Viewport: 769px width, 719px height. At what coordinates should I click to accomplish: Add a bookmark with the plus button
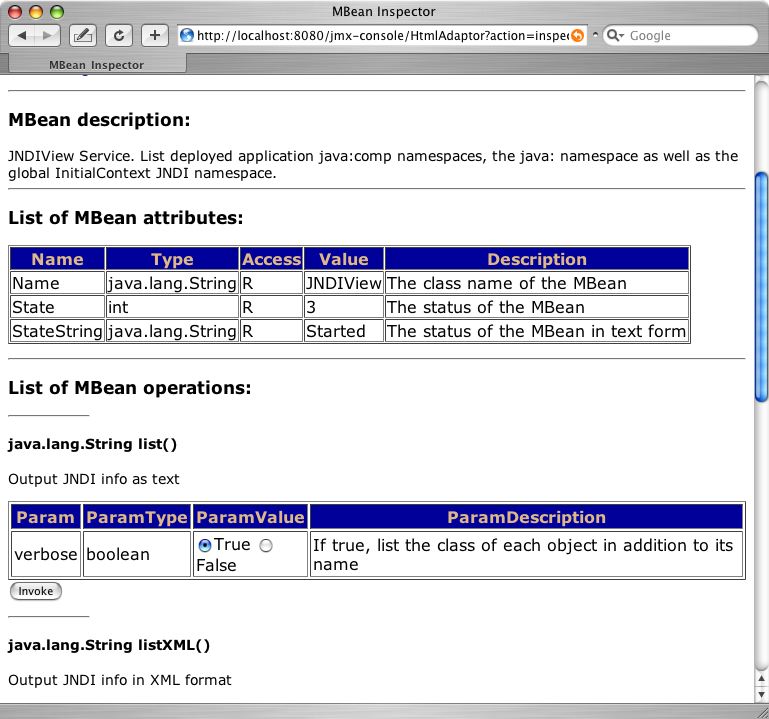click(x=154, y=35)
